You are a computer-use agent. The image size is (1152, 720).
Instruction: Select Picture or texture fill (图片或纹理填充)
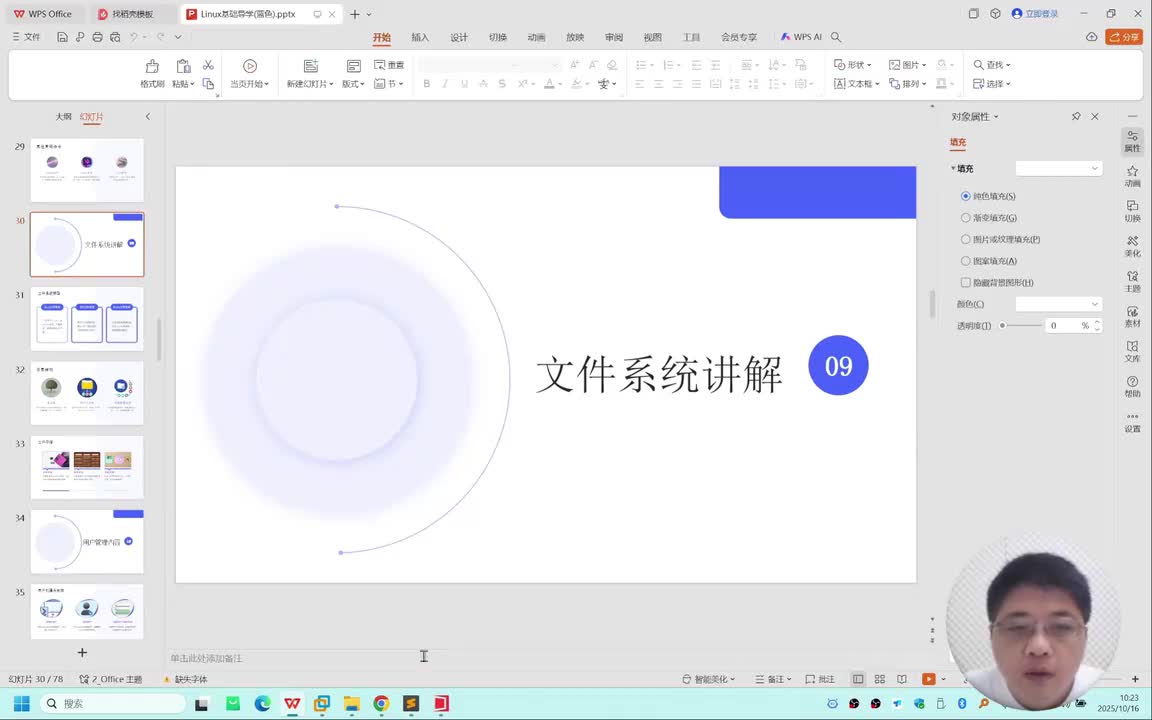tap(965, 239)
